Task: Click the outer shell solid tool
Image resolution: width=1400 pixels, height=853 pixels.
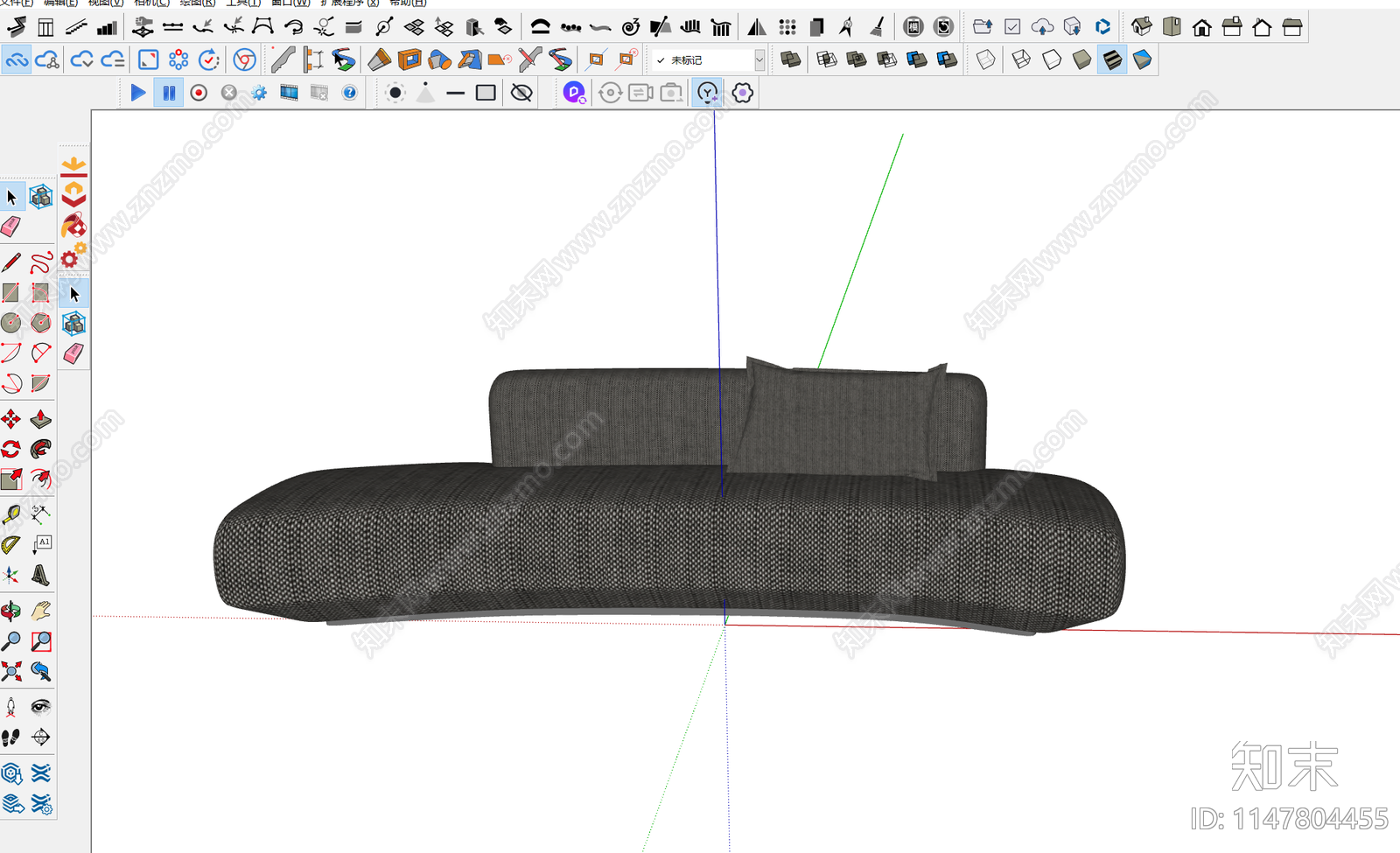Action: tap(791, 59)
